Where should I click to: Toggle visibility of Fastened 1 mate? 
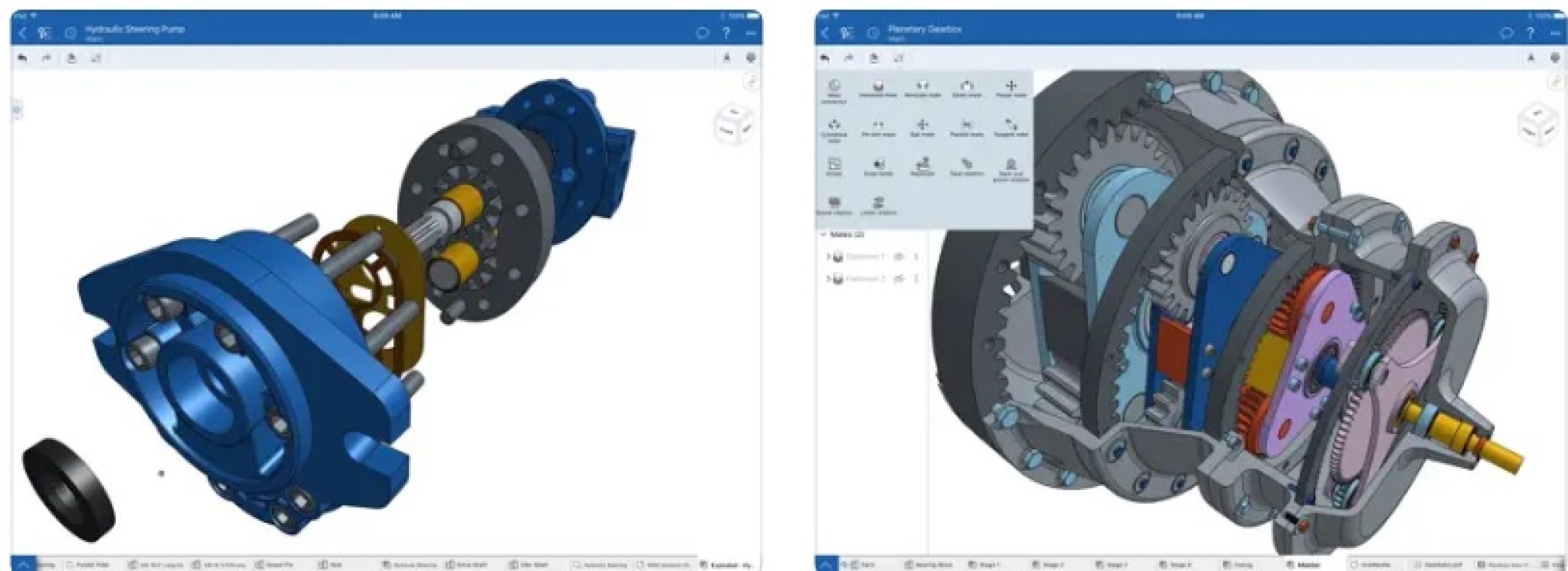(900, 257)
